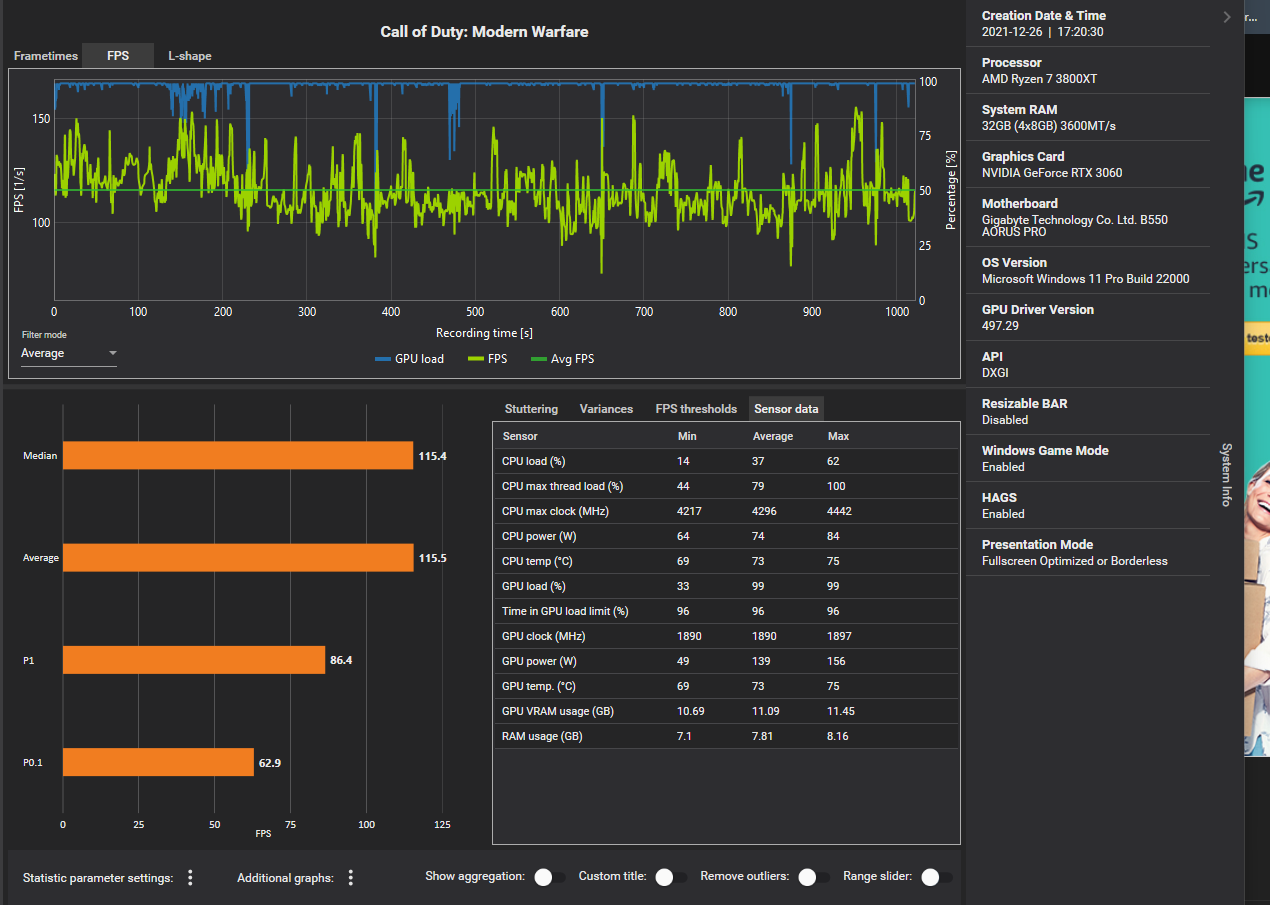1270x905 pixels.
Task: Select the GPU clock (MHz) row
Action: (x=726, y=636)
